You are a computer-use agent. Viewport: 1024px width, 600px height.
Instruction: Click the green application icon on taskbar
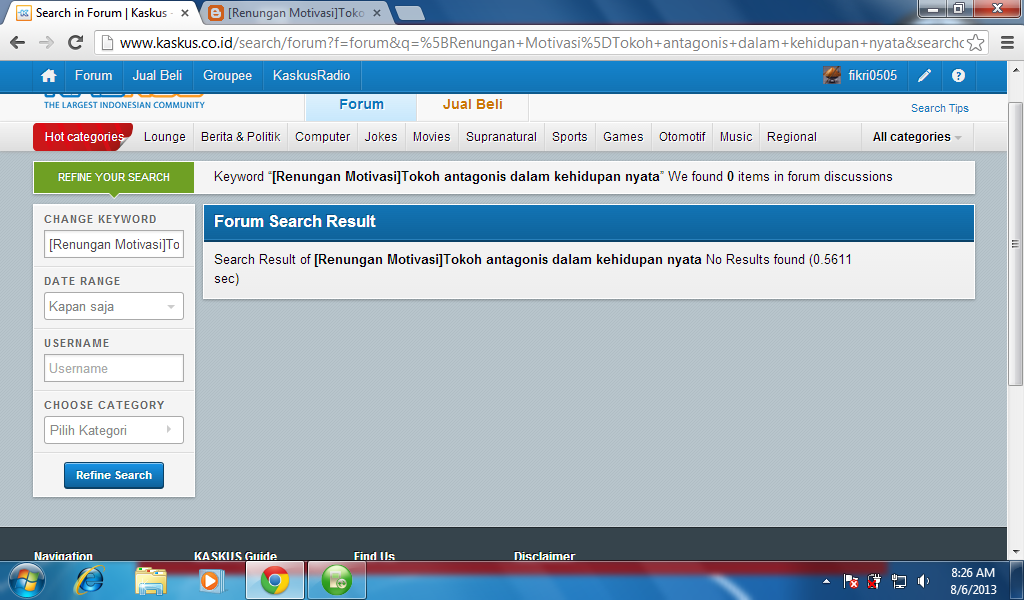click(337, 580)
